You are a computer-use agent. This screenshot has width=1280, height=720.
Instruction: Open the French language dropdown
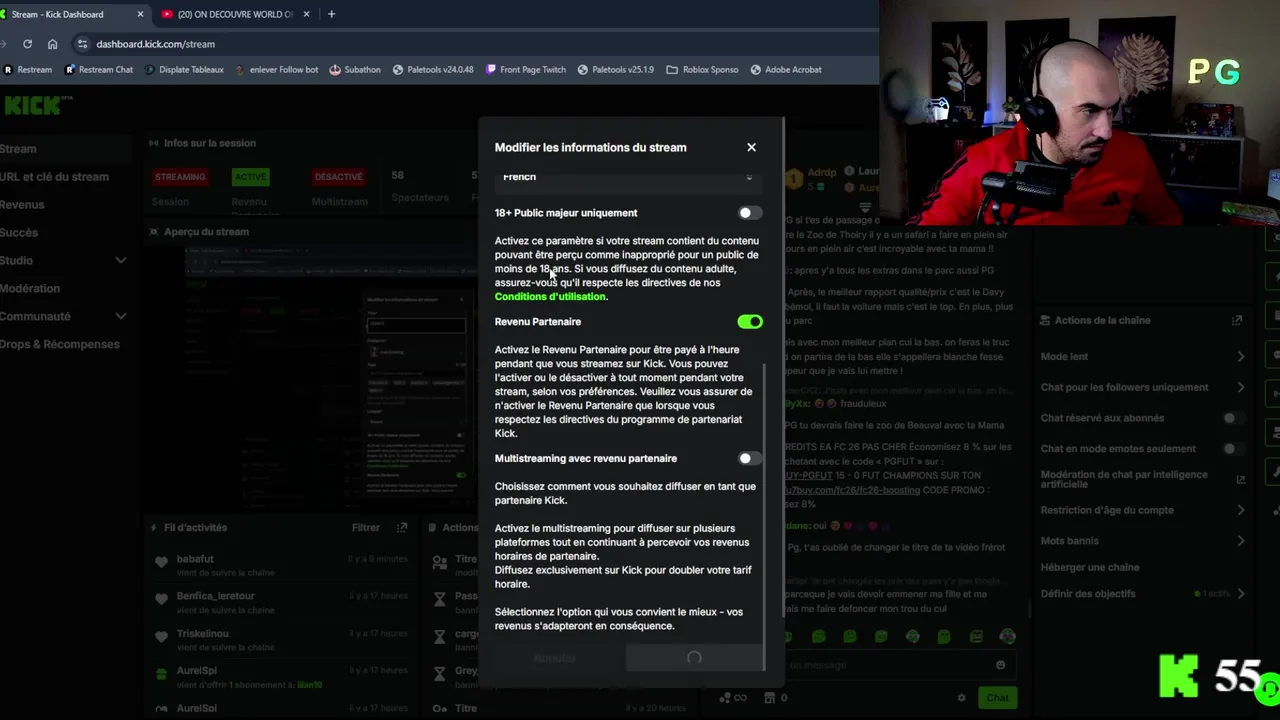[x=627, y=177]
